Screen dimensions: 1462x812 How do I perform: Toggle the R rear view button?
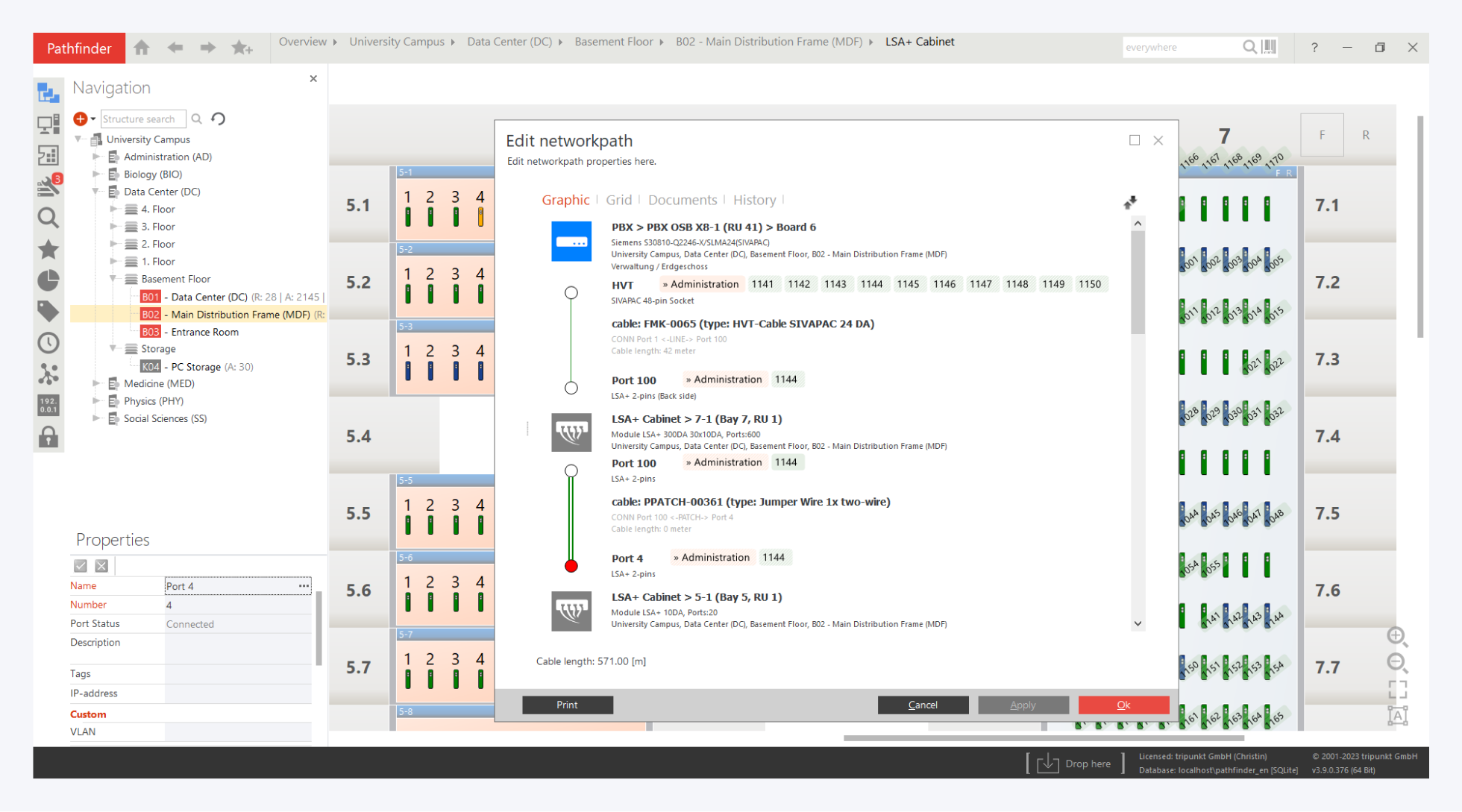pyautogui.click(x=1366, y=135)
